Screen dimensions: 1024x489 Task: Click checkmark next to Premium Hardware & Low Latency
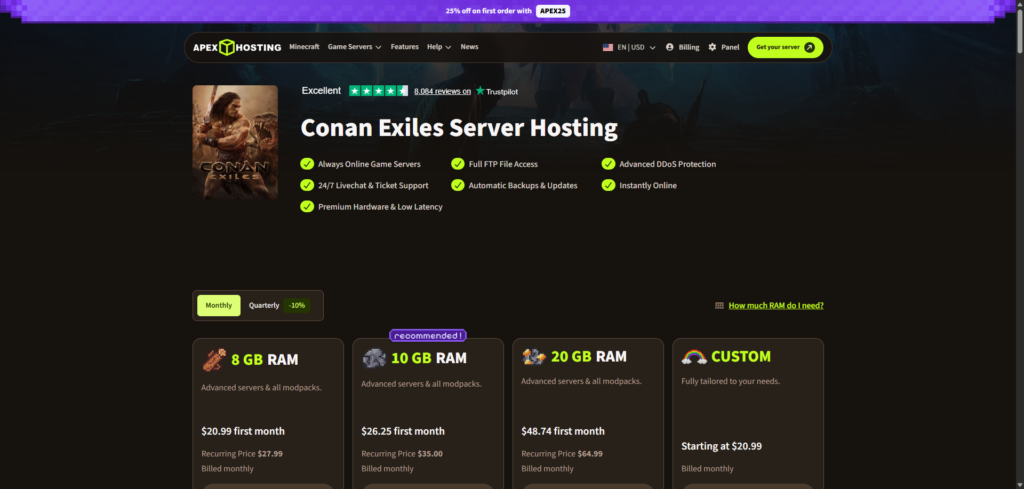[307, 206]
